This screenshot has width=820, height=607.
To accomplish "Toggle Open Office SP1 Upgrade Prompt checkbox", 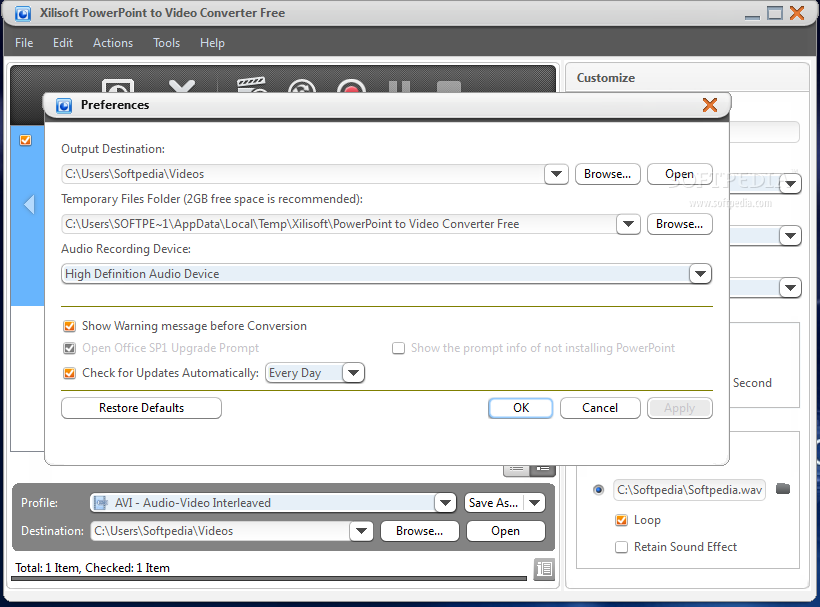I will (x=69, y=348).
